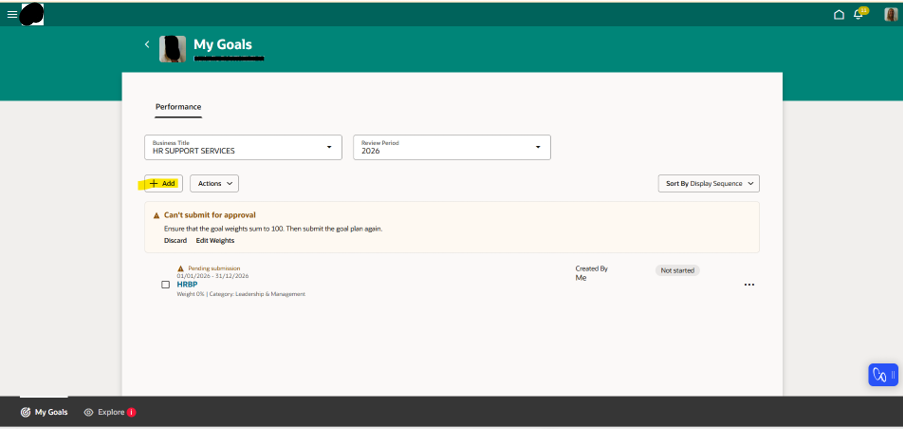Click the goal date range 01/01/2026 - 31/12/2026
This screenshot has height=429, width=903.
(213, 276)
